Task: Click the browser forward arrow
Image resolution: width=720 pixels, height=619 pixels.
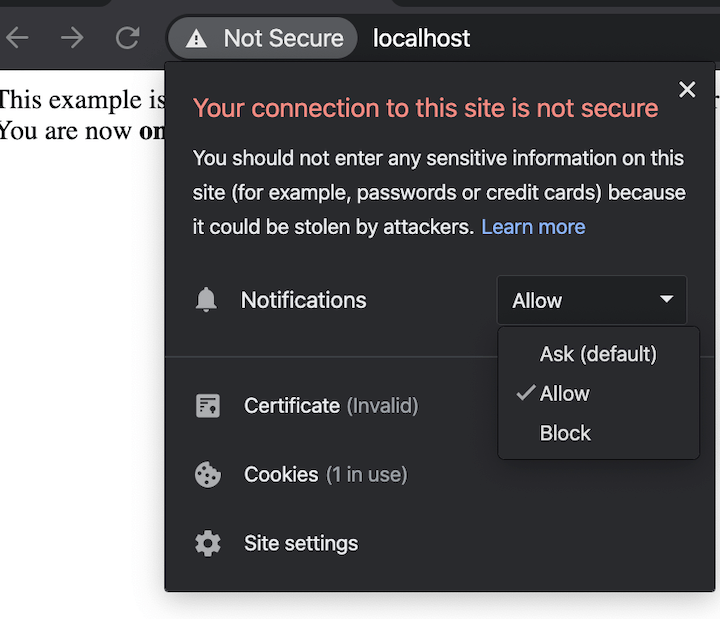Action: tap(72, 39)
